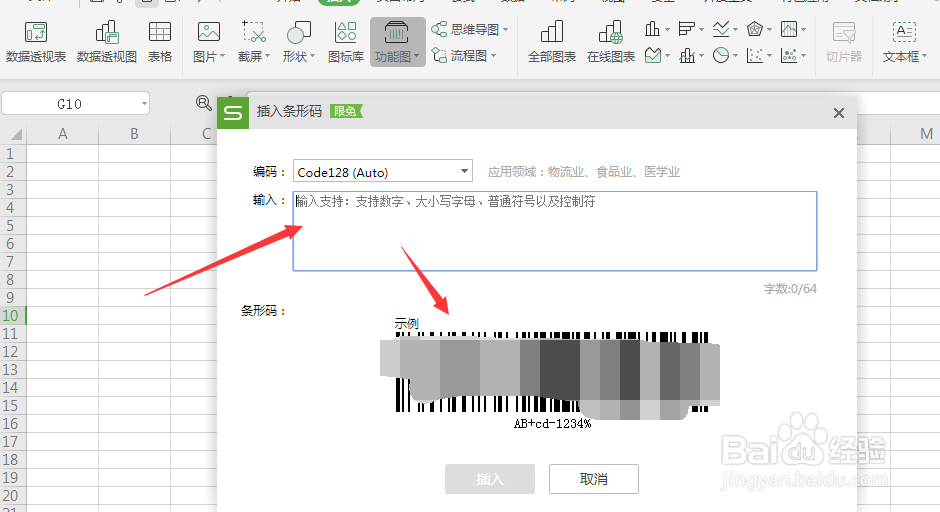Image resolution: width=940 pixels, height=512 pixels.
Task: Select column B header
Action: pyautogui.click(x=134, y=134)
